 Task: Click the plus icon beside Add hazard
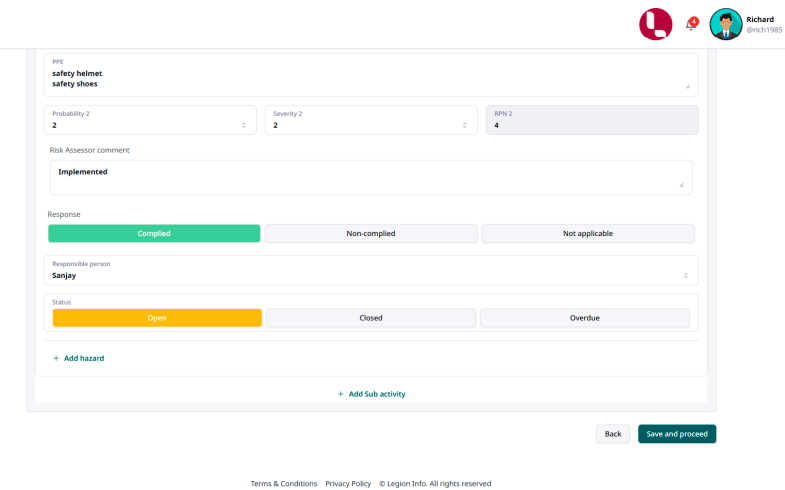pyautogui.click(x=56, y=358)
